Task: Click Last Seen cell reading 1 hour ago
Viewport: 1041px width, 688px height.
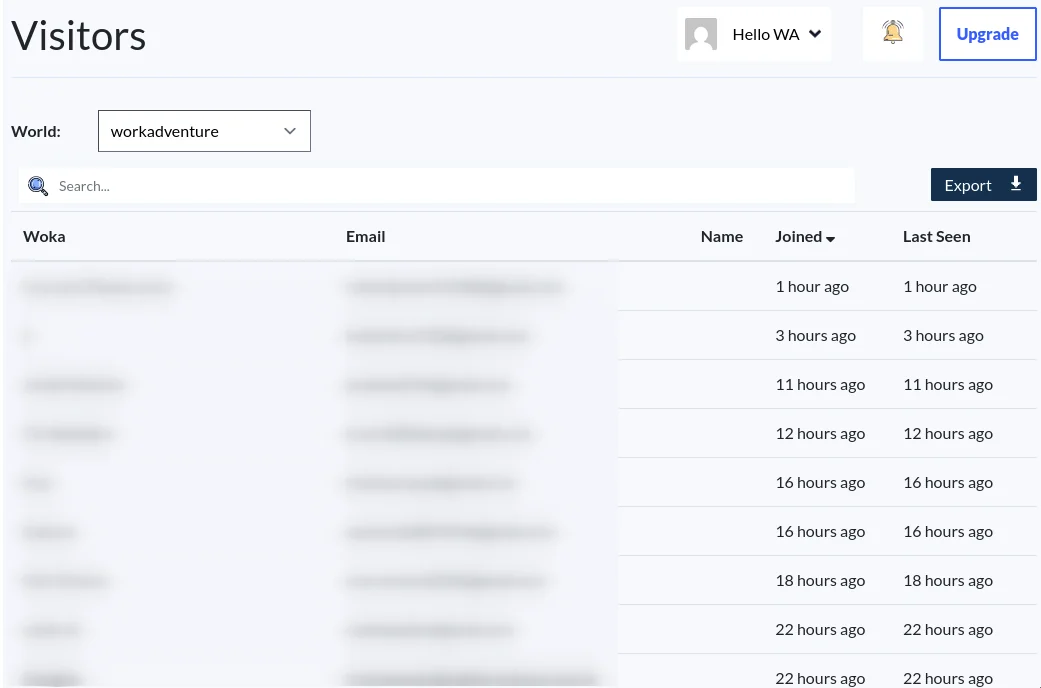Action: point(939,287)
